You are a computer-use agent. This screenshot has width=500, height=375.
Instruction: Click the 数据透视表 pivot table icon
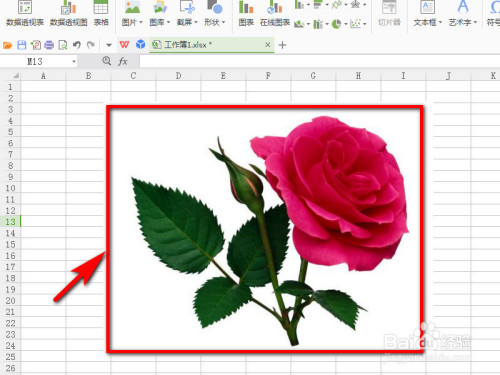[25, 13]
